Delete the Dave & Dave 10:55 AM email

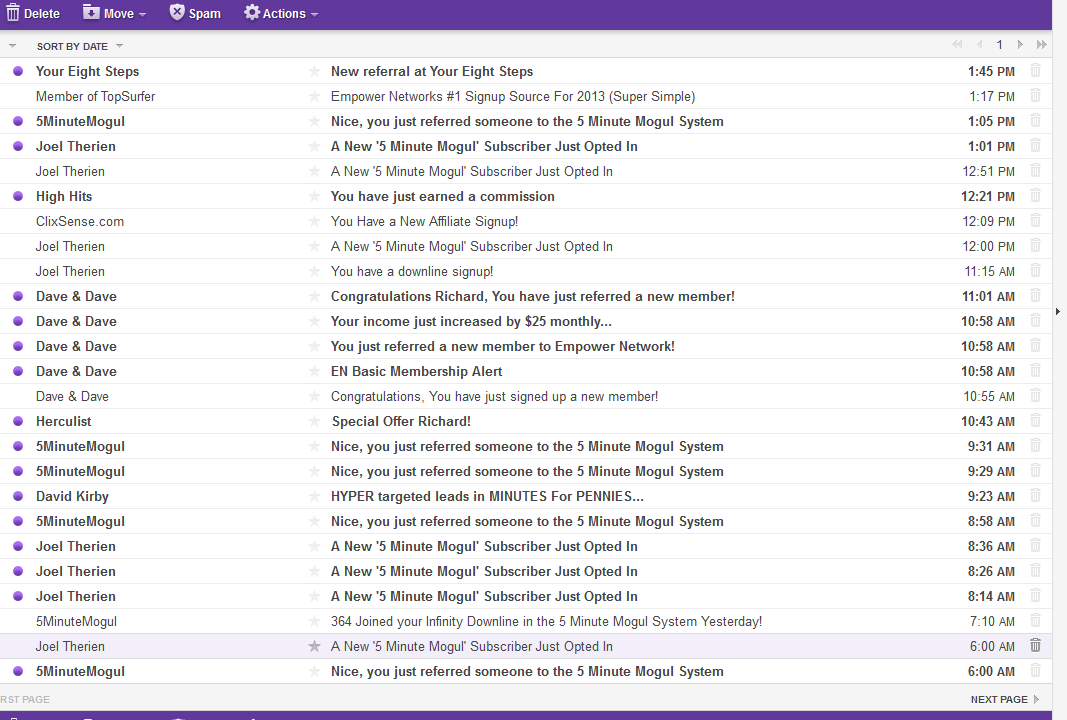[x=1035, y=395]
